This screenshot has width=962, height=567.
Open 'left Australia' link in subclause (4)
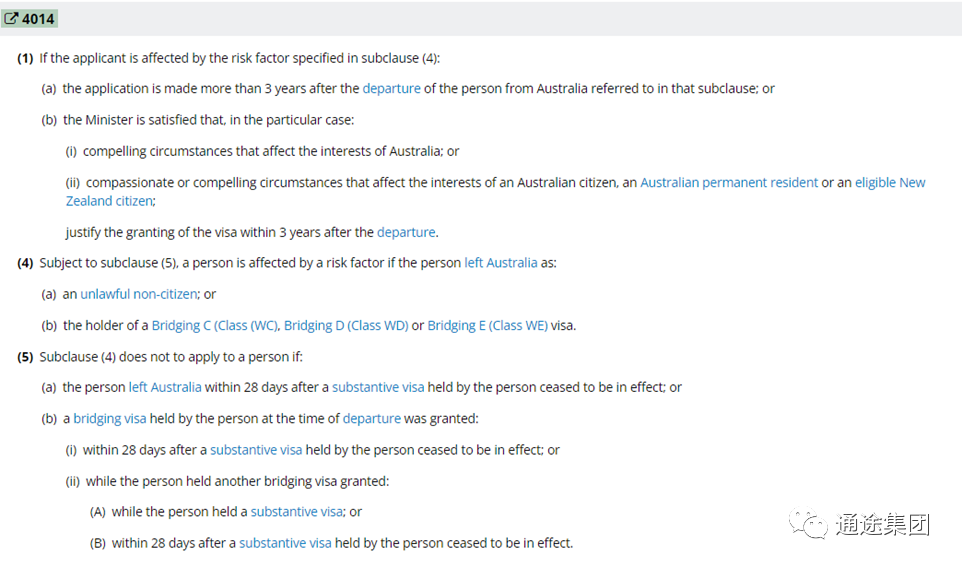(501, 263)
